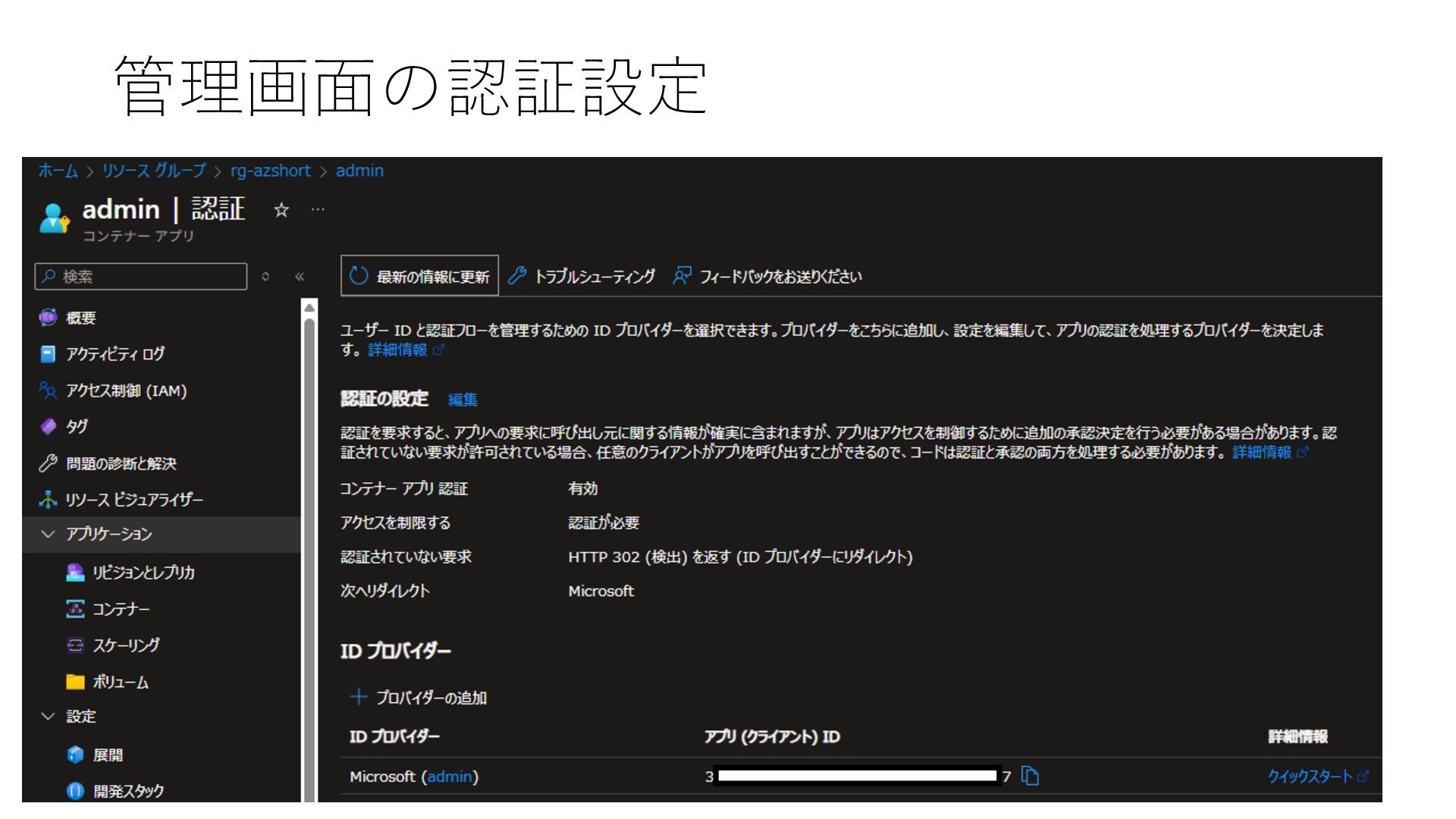Click 最新の情報に更新 refresh button
Screen dimensions: 1456x819
(x=420, y=277)
